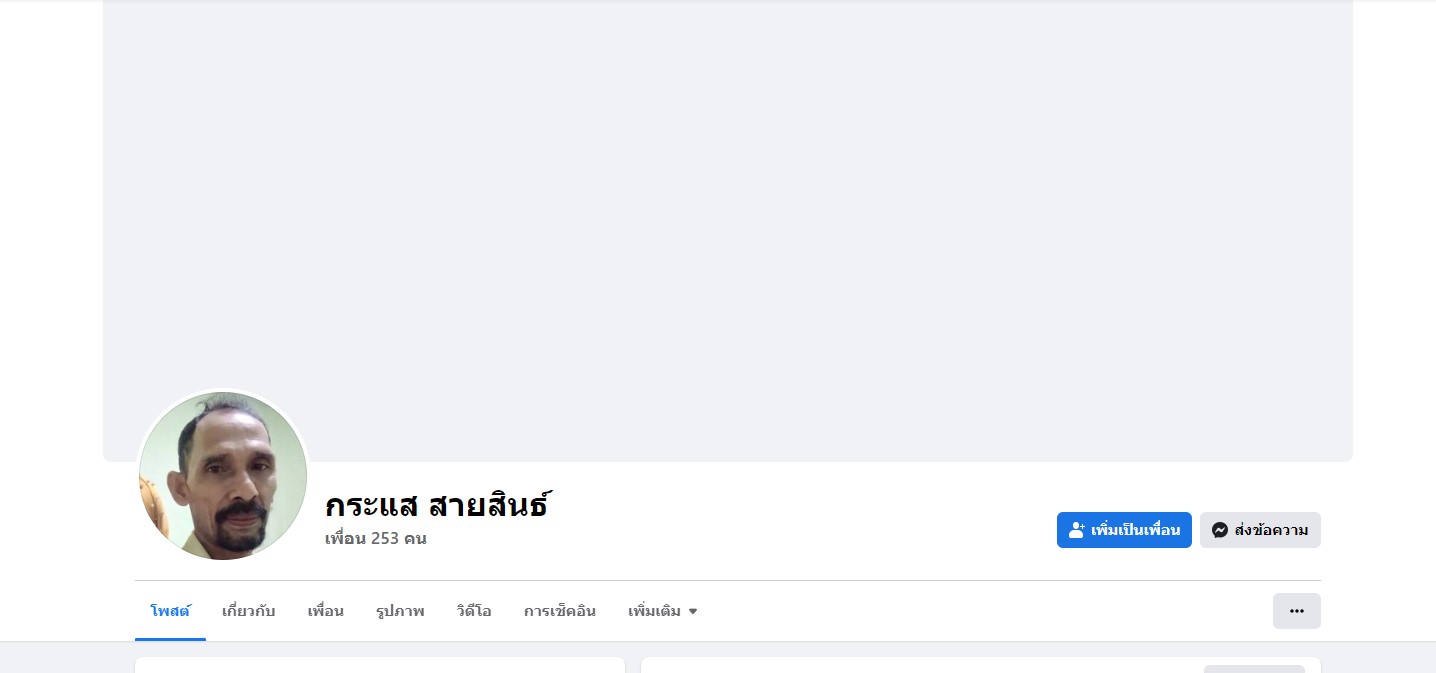The height and width of the screenshot is (673, 1436).
Task: View the การเช็คอิน tab
Action: pyautogui.click(x=560, y=611)
